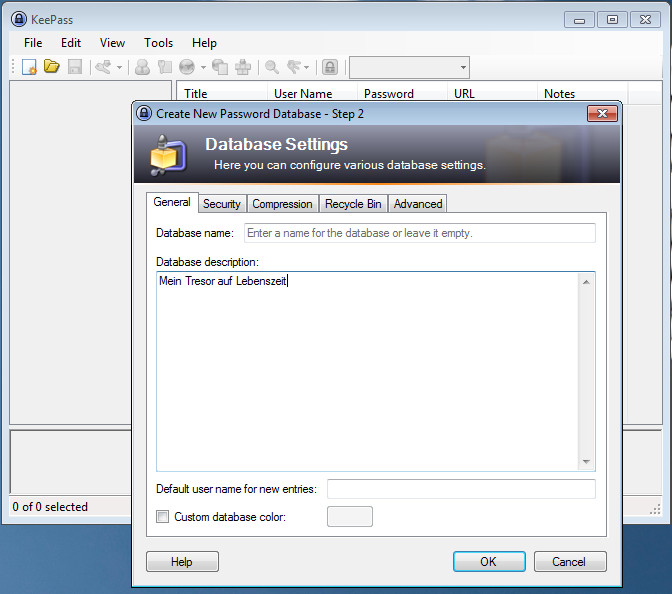Select the General tab
This screenshot has width=672, height=594.
(172, 202)
